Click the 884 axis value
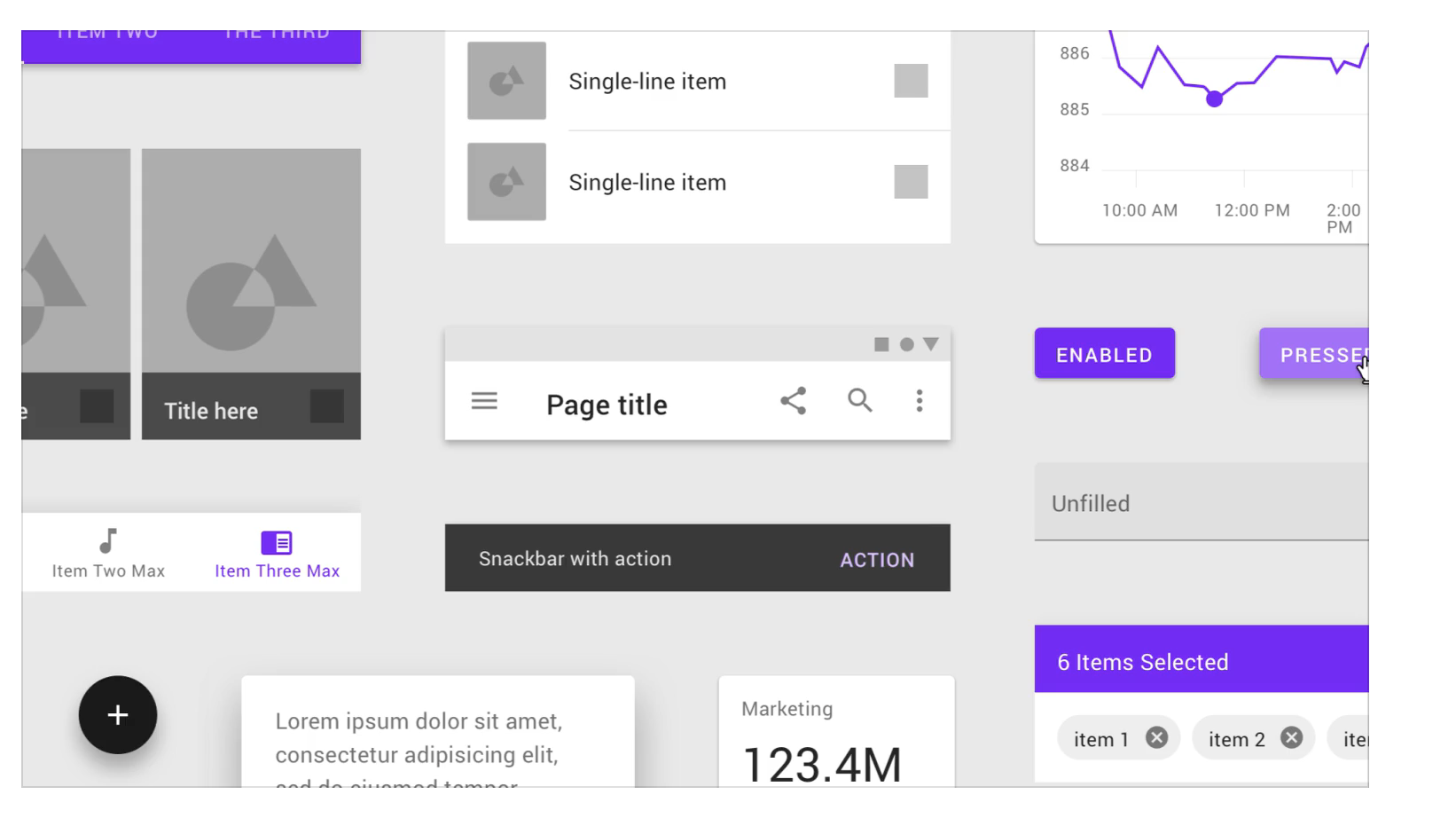 tap(1075, 165)
